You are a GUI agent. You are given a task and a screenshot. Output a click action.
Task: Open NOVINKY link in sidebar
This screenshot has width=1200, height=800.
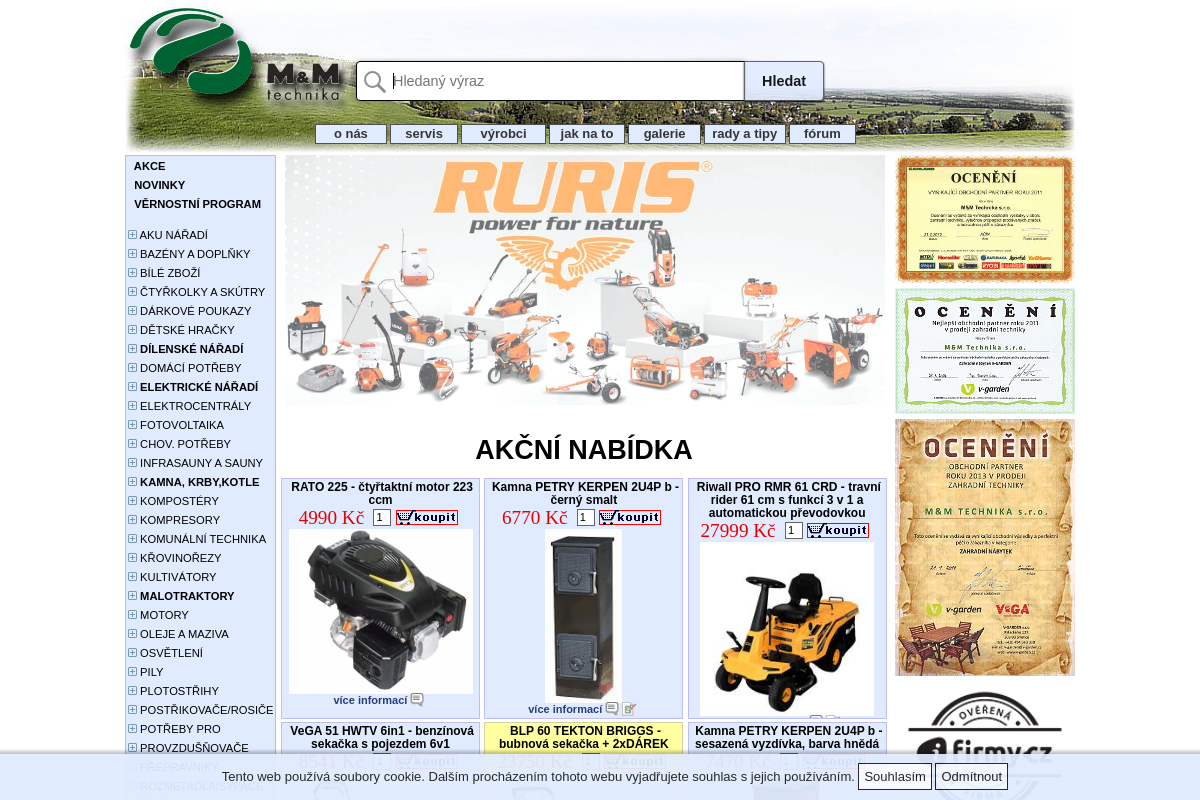[x=160, y=185]
